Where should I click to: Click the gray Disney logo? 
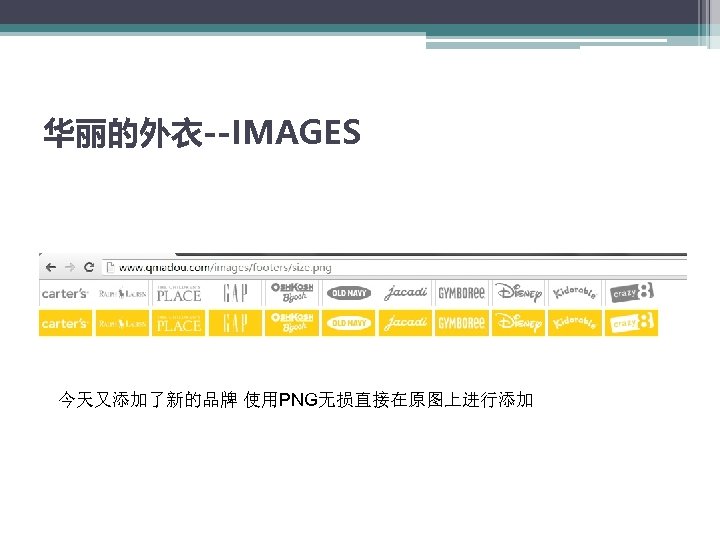pos(518,293)
